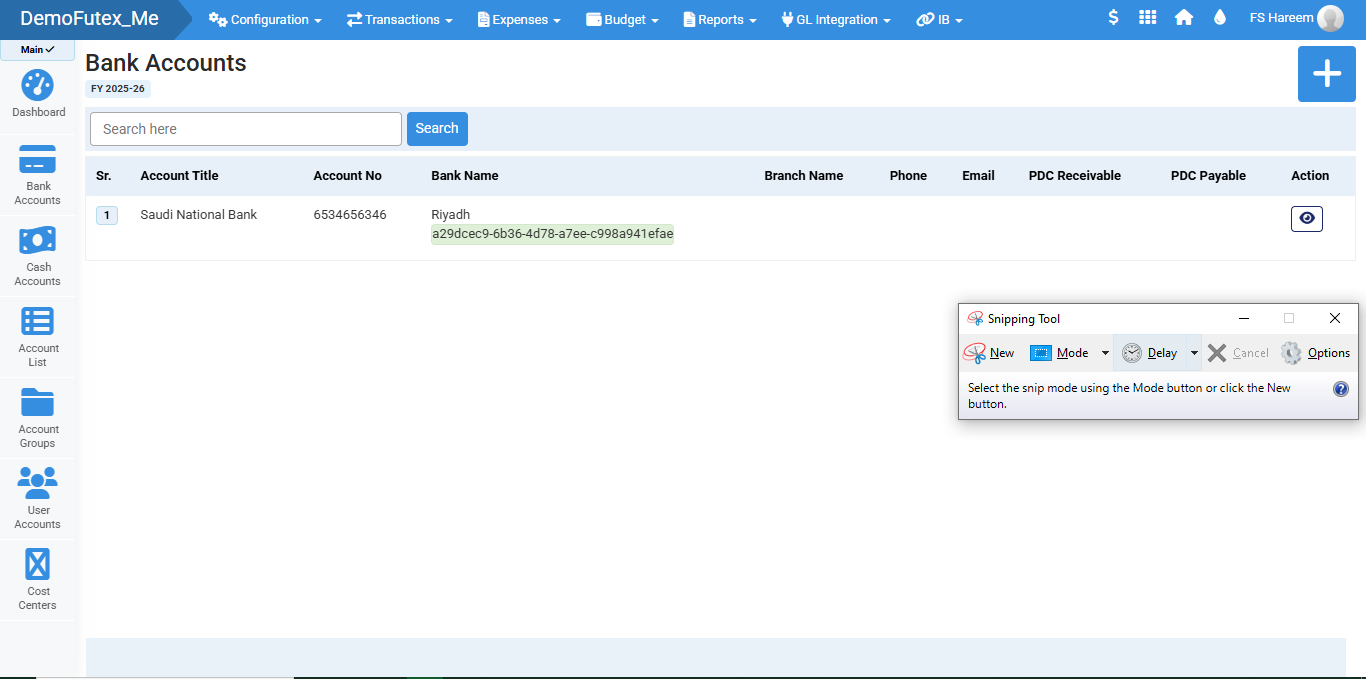1366x679 pixels.
Task: Toggle the Main branch selector
Action: pos(37,49)
